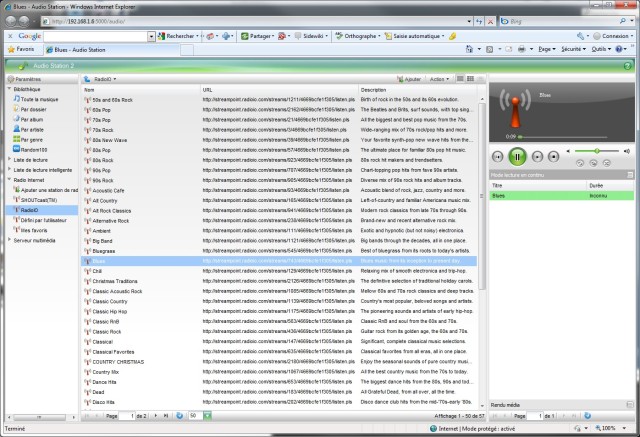Pause playback with the green pause button
The image size is (640, 437).
tap(517, 157)
